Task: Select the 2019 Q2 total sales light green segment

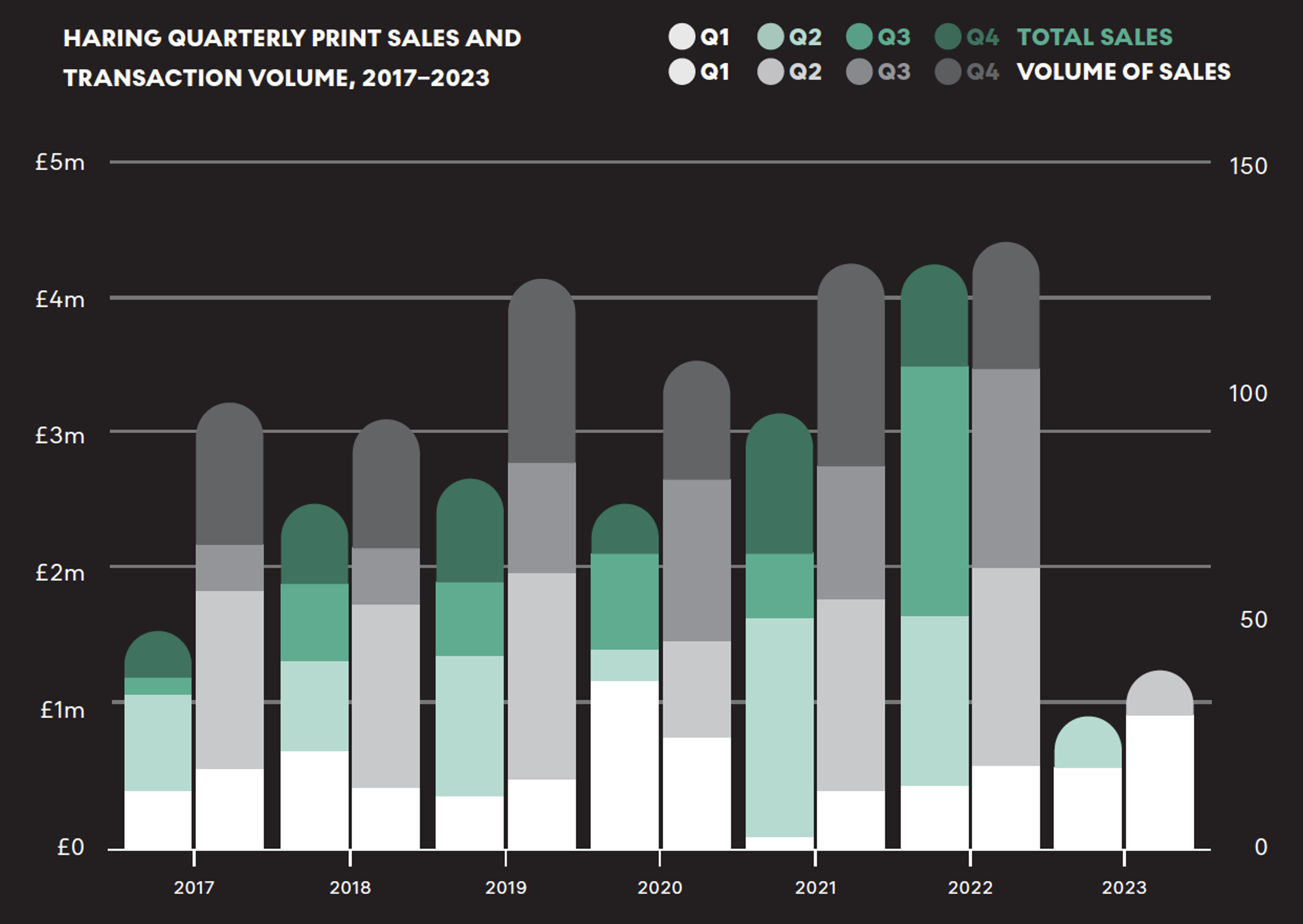Action: click(x=470, y=726)
